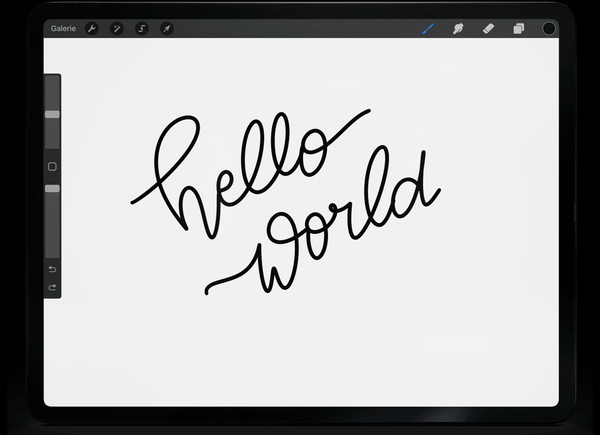Open the Layers panel
Screen dimensions: 600x435
coord(518,28)
